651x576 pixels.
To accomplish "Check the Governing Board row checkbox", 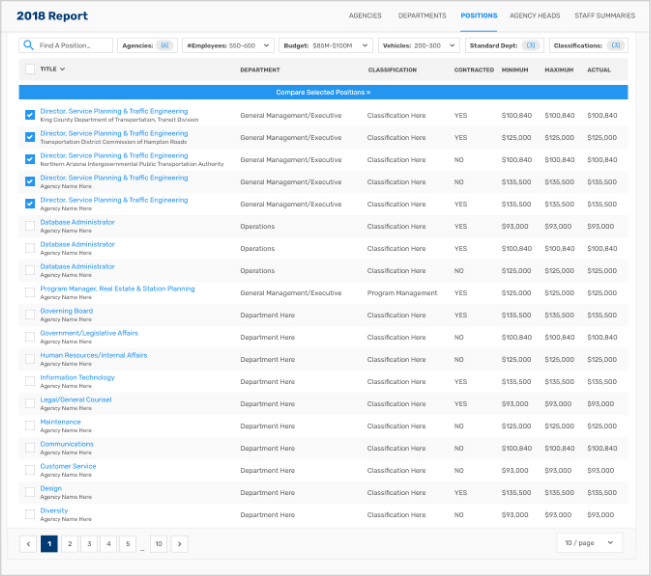I will click(x=30, y=315).
